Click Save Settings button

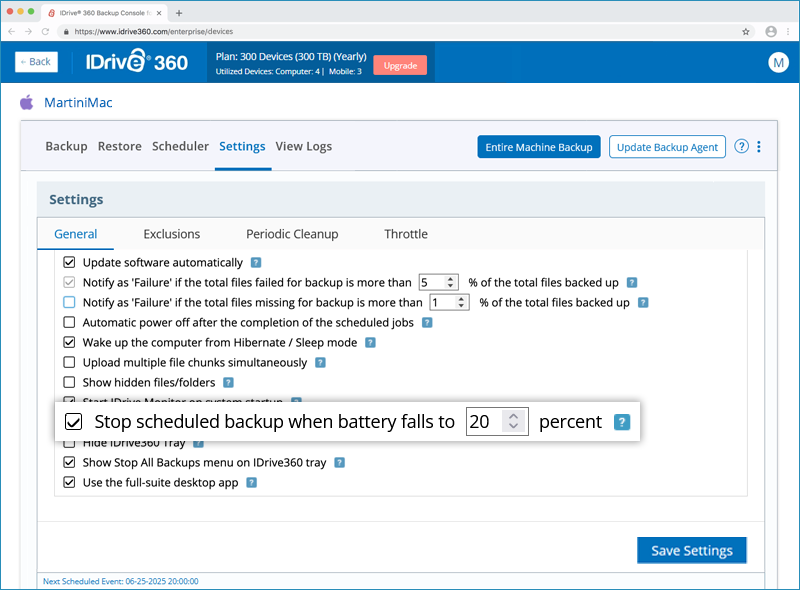(x=691, y=550)
